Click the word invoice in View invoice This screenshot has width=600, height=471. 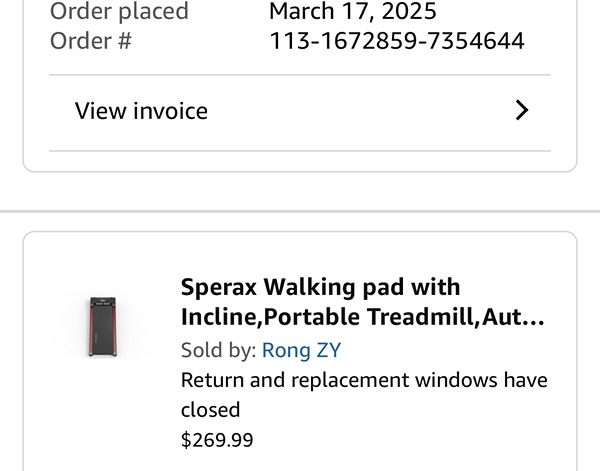coord(173,111)
